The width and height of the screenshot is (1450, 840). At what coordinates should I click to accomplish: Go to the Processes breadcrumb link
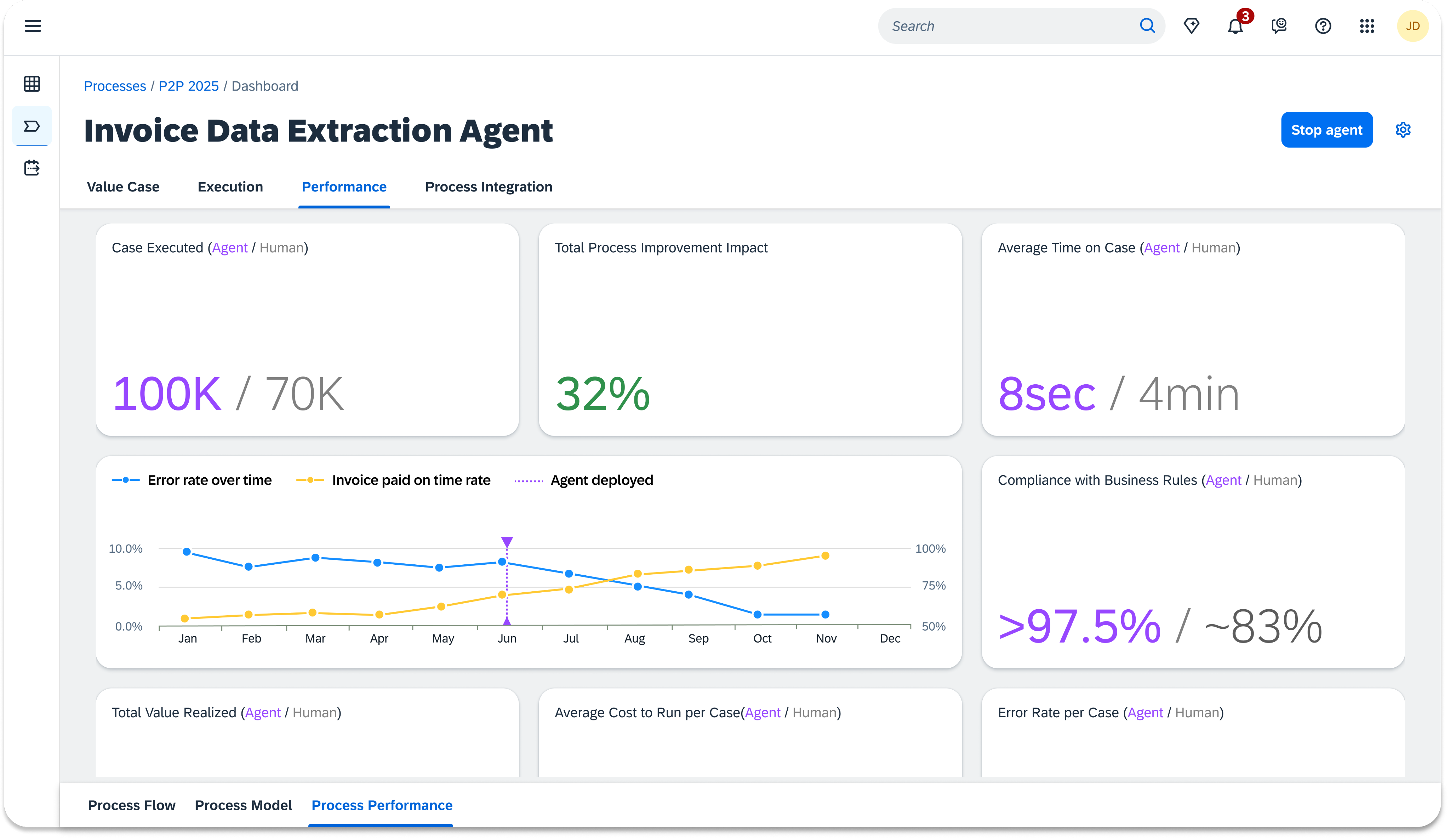[x=115, y=86]
